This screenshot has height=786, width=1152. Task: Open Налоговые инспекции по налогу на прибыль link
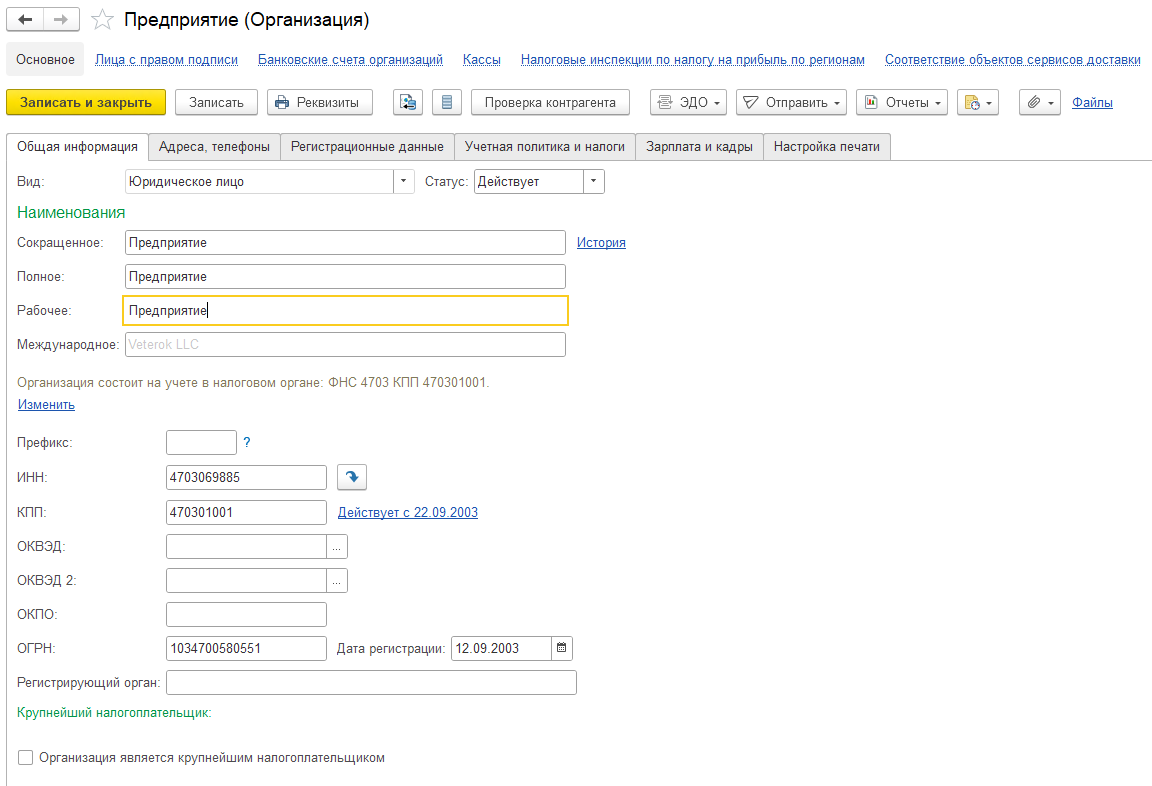tap(693, 60)
